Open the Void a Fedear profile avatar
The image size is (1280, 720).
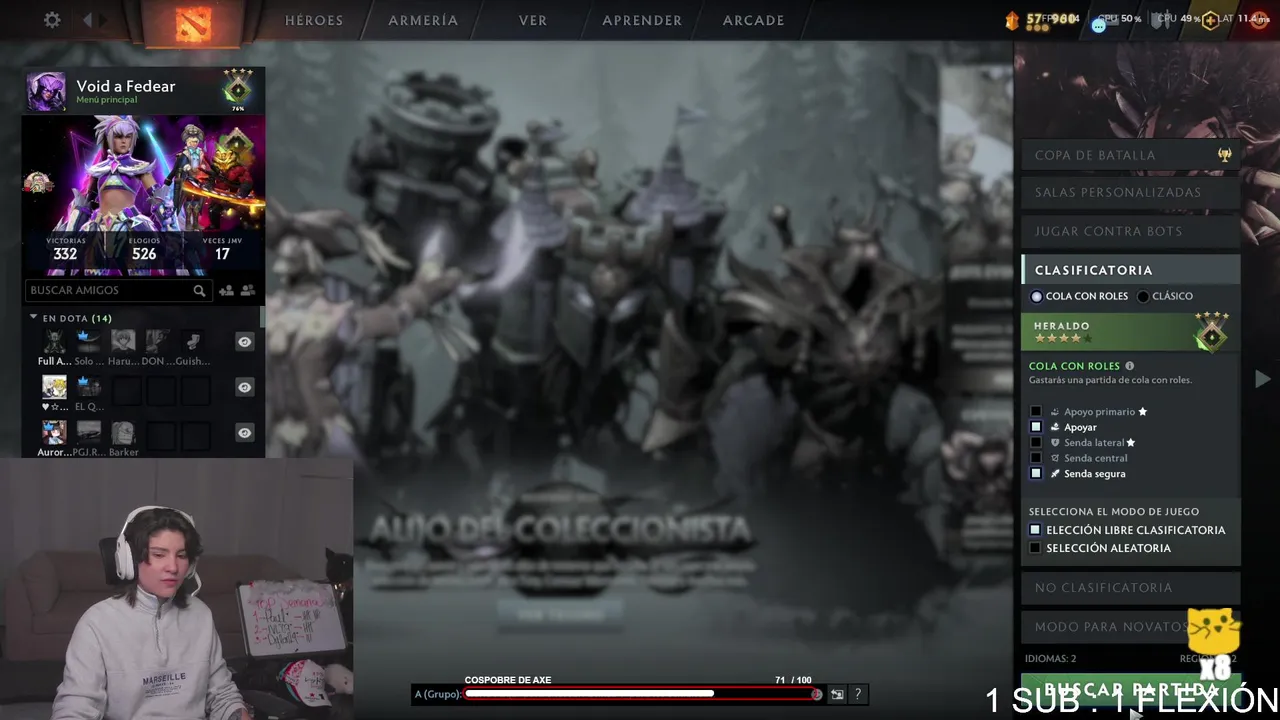[46, 92]
